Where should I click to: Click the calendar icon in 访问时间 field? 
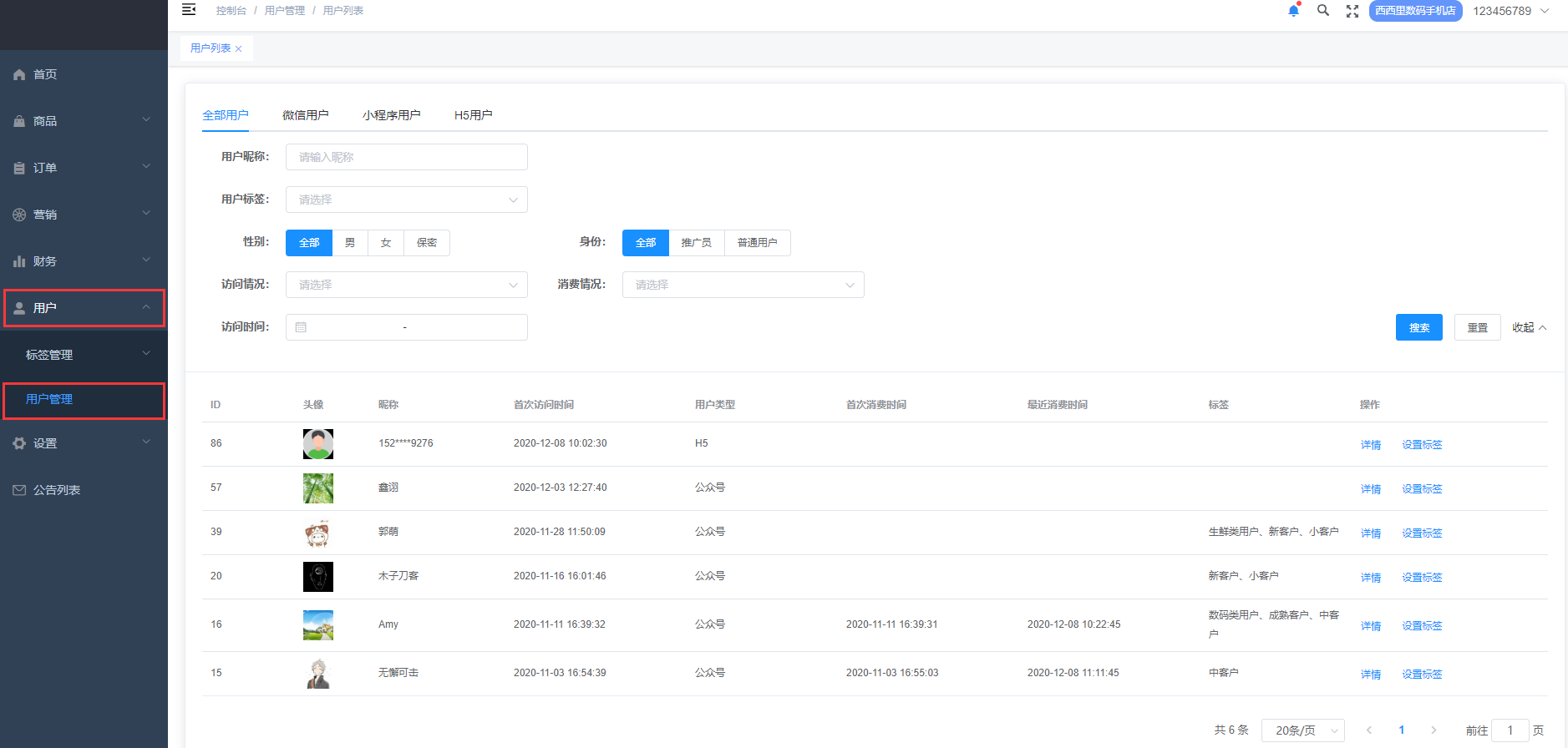point(301,327)
